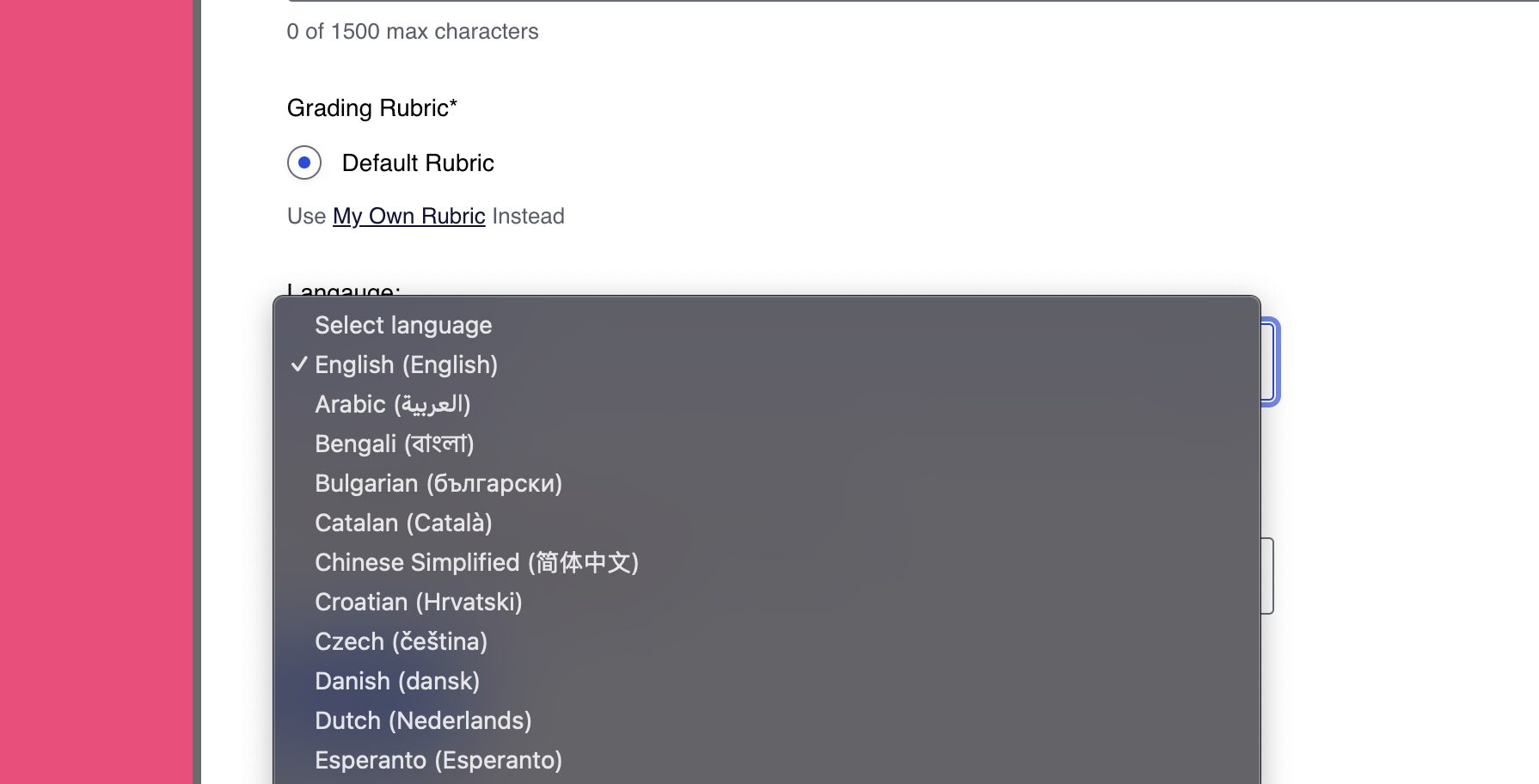Select the Default Rubric radio button
The height and width of the screenshot is (784, 1539).
(x=304, y=162)
